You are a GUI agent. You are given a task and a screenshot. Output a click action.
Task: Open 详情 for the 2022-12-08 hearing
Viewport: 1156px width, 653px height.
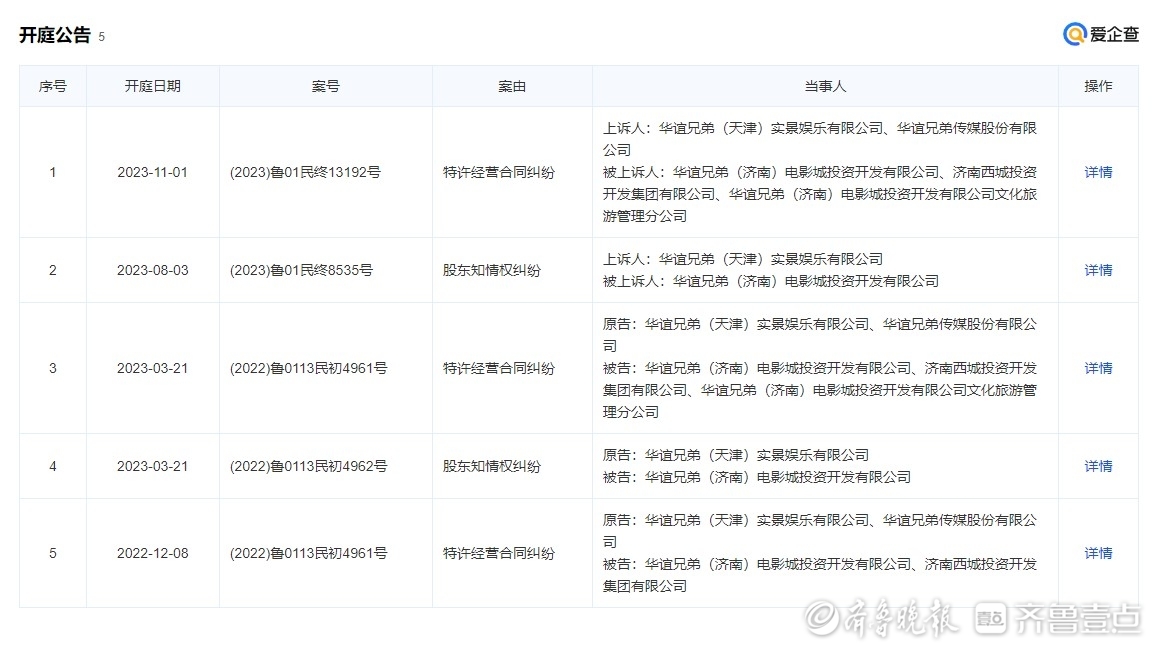1098,553
